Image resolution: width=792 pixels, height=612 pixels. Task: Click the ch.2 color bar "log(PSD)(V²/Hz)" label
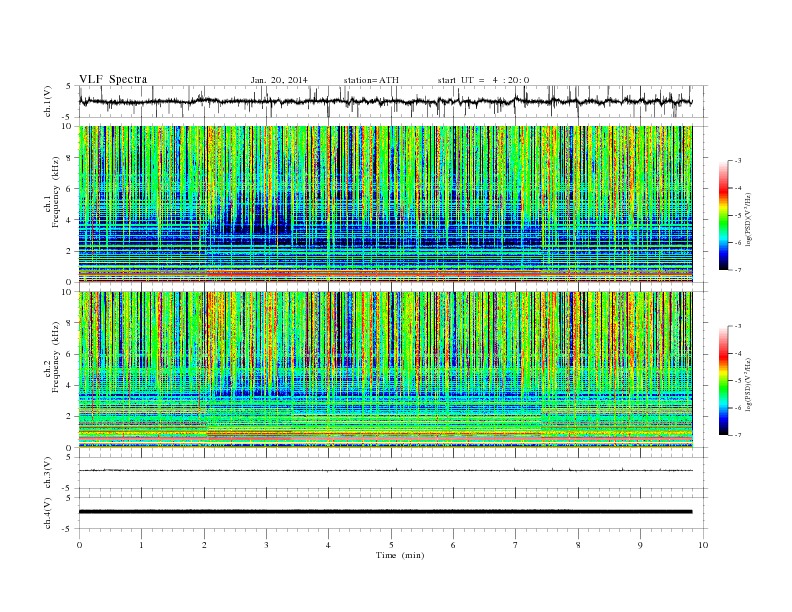[748, 384]
